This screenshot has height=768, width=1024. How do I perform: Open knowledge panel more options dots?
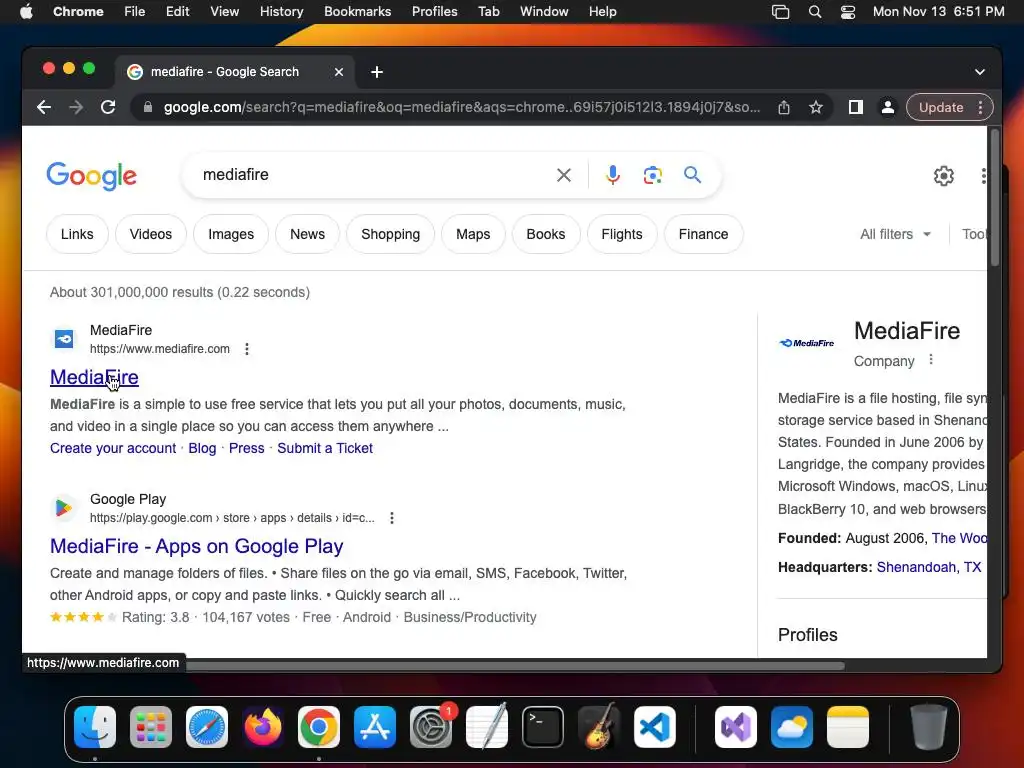931,360
